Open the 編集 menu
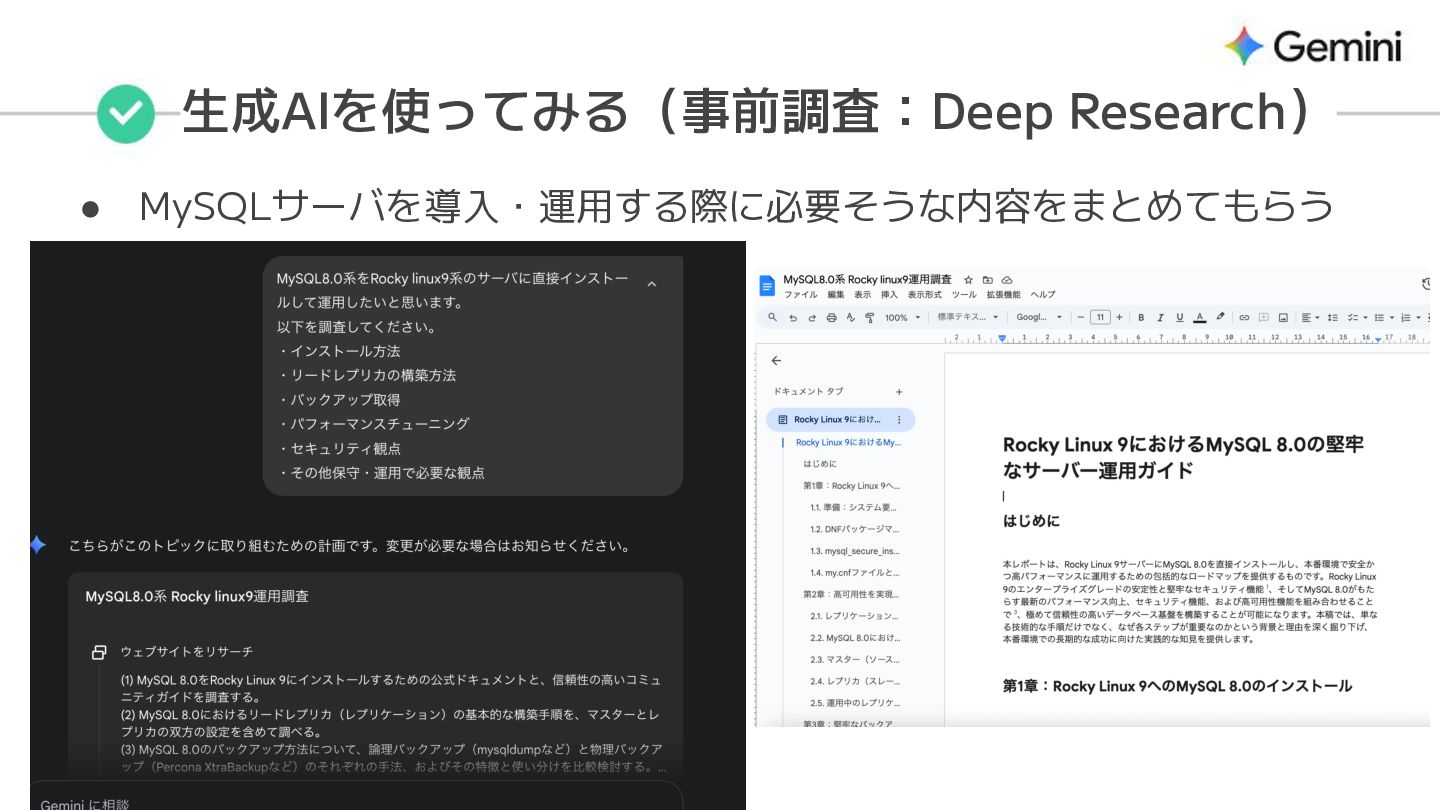 836,295
